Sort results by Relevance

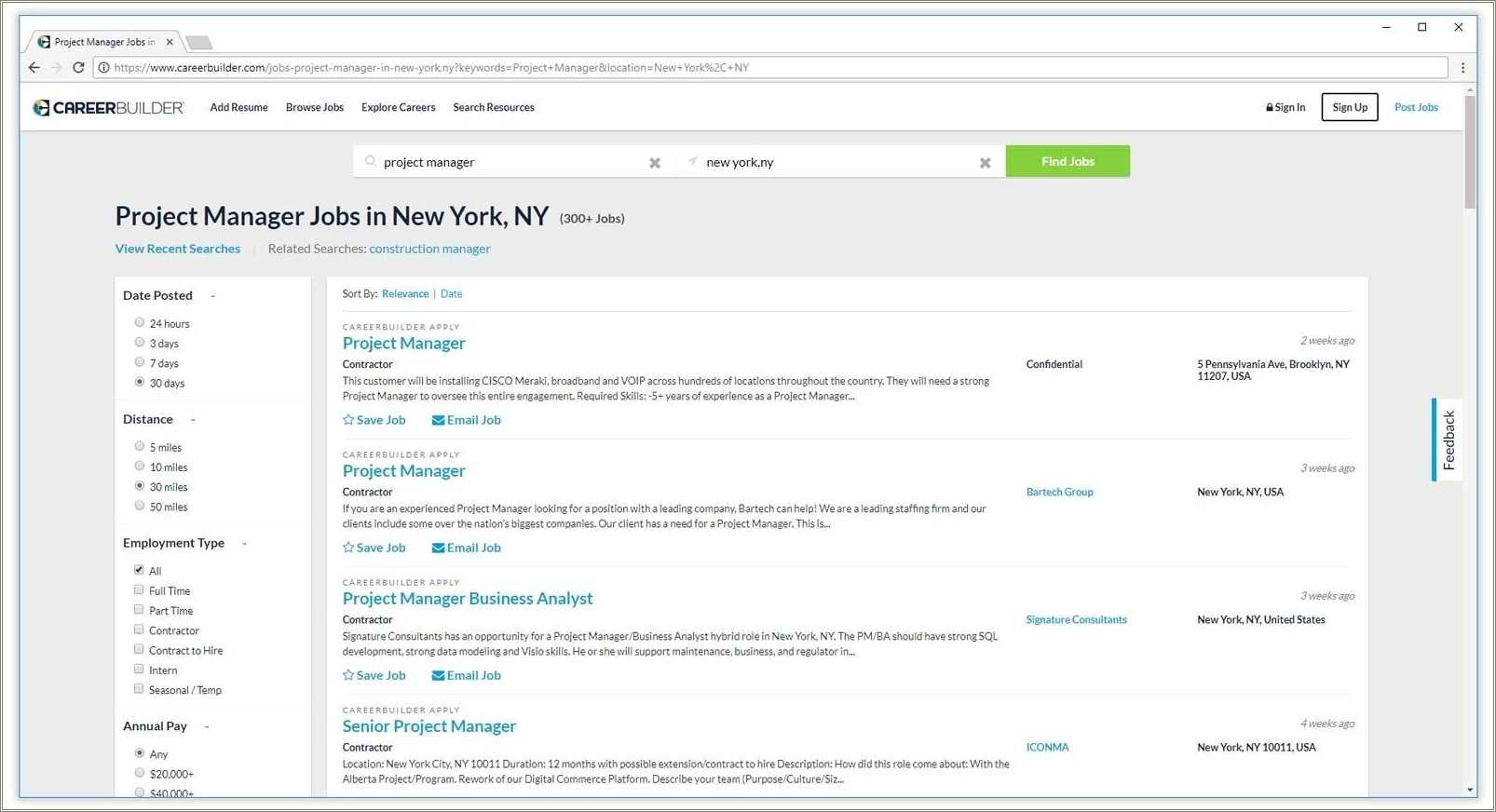[x=405, y=293]
